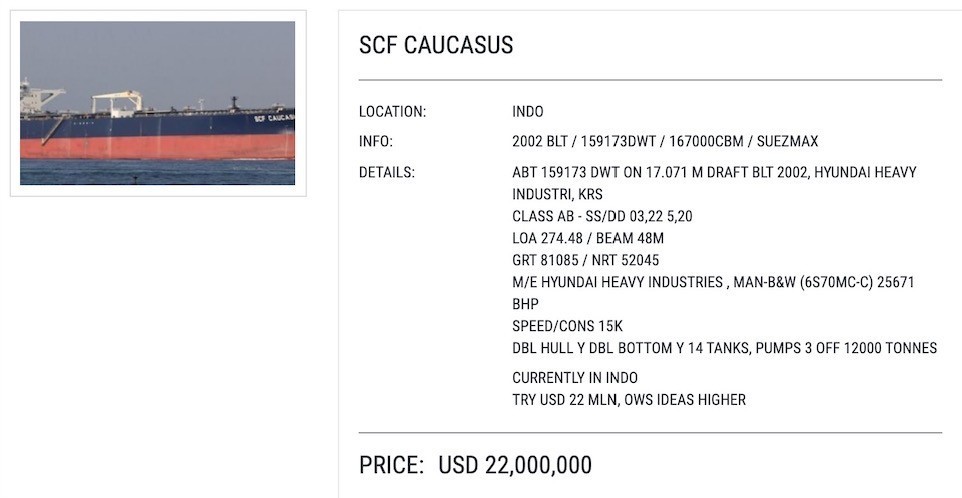Click the DBL HULL tanks and pumps line
The height and width of the screenshot is (498, 962).
(725, 348)
